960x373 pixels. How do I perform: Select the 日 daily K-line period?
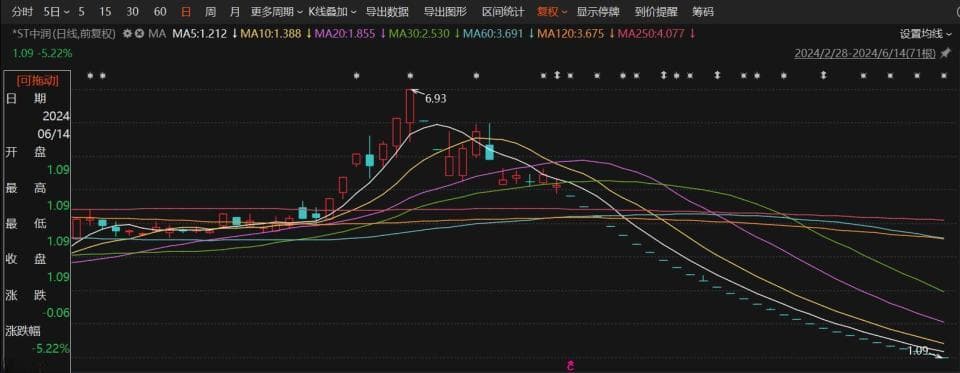[187, 12]
